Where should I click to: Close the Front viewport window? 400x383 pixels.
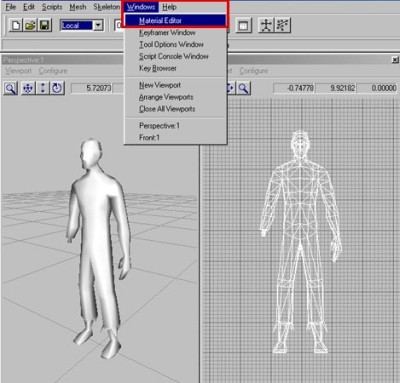coord(395,60)
